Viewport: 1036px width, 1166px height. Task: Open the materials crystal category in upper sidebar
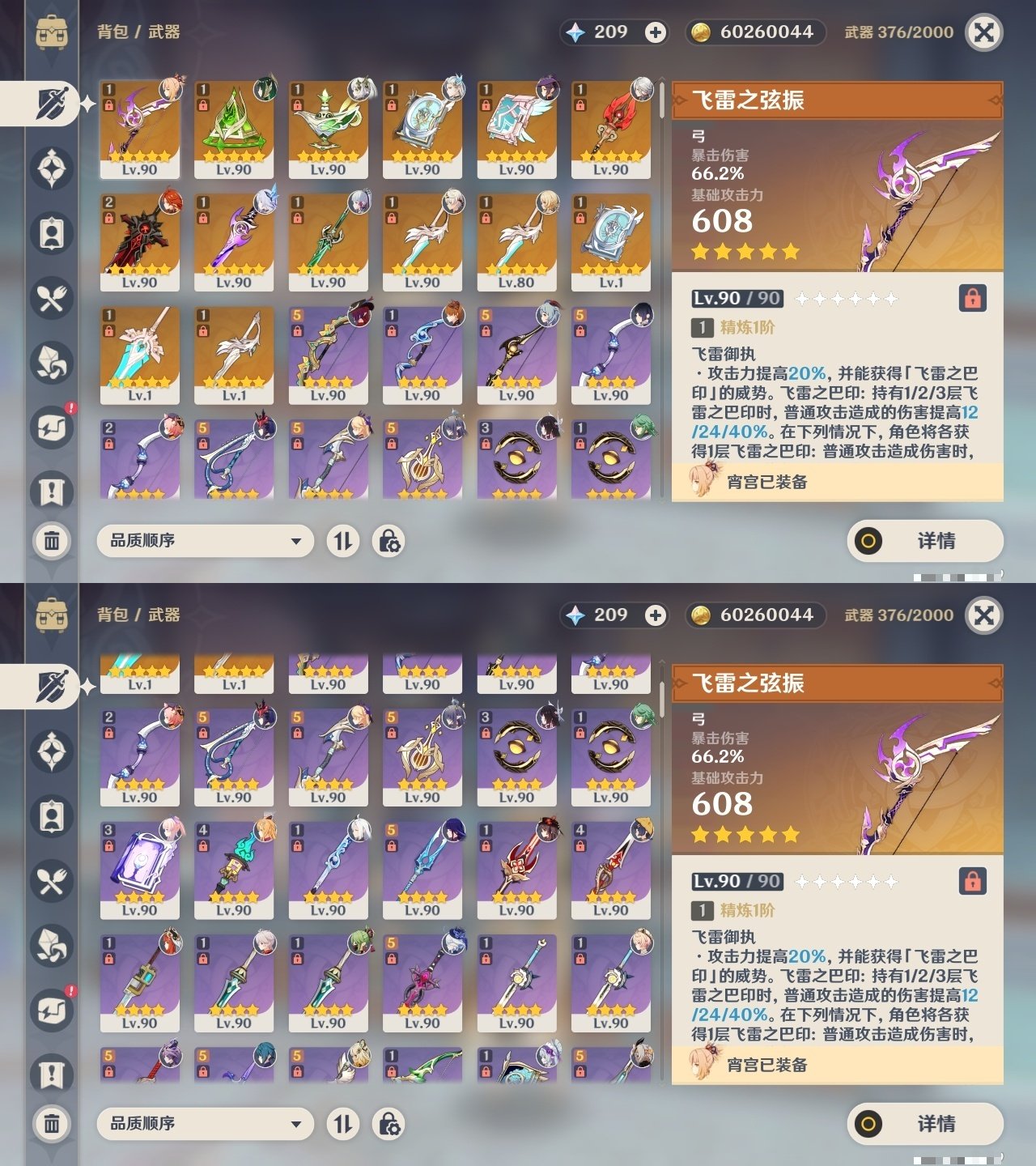click(52, 363)
